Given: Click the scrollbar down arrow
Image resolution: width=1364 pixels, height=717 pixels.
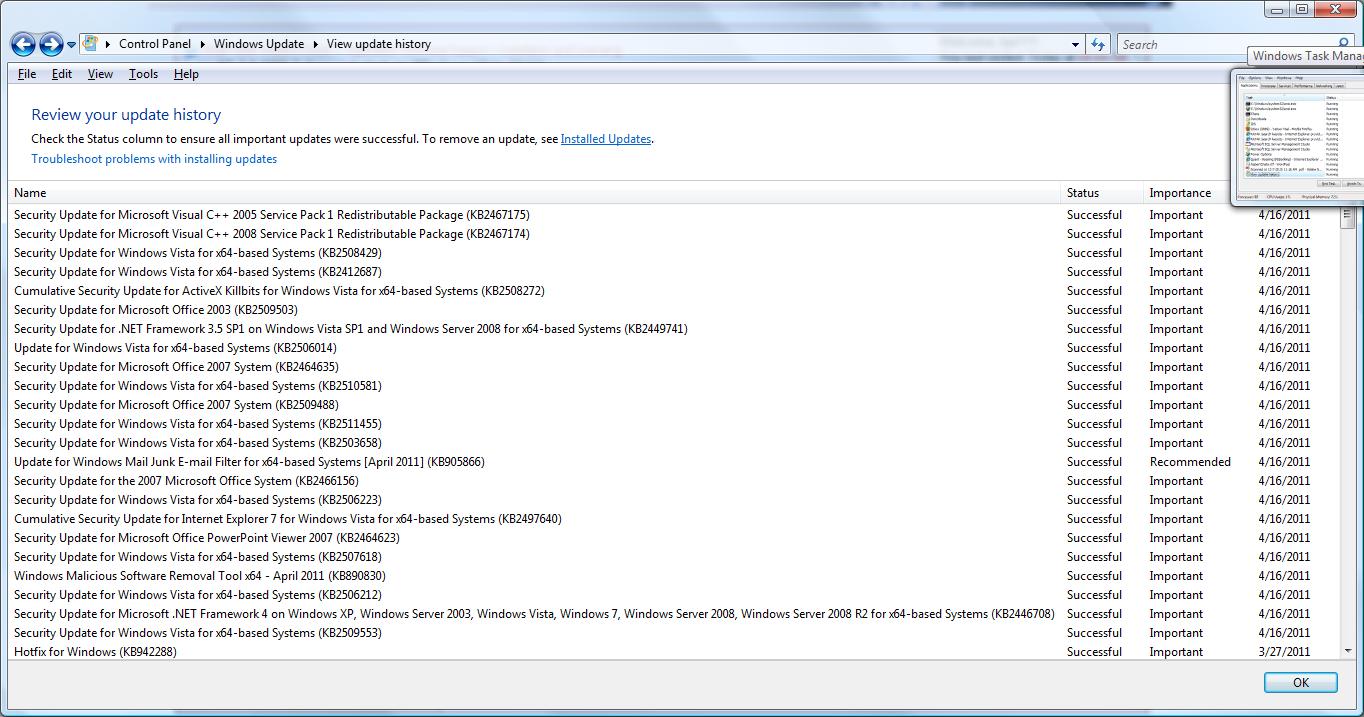Looking at the screenshot, I should pos(1347,651).
